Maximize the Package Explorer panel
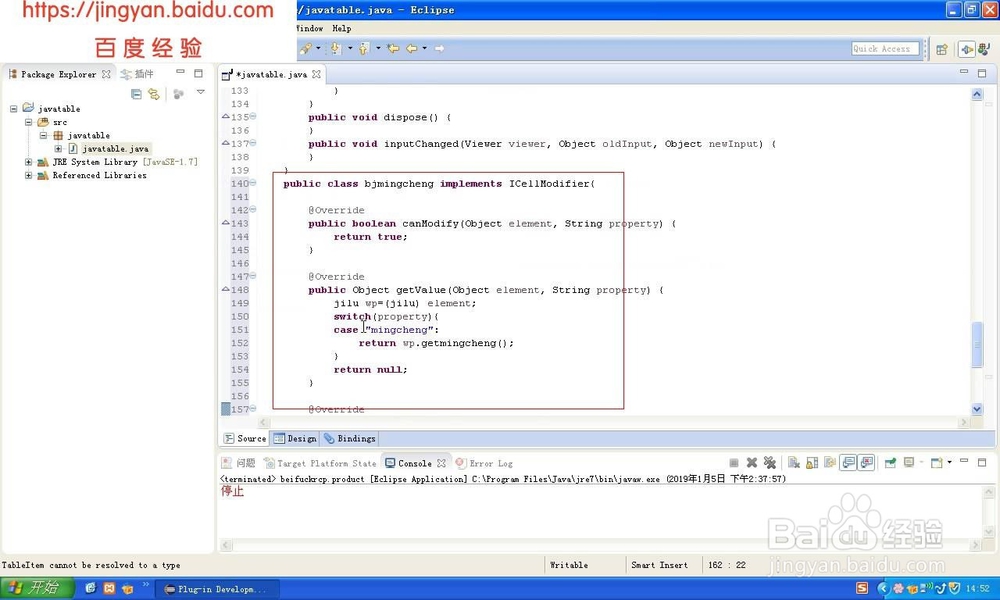This screenshot has width=1000, height=600. [x=198, y=73]
